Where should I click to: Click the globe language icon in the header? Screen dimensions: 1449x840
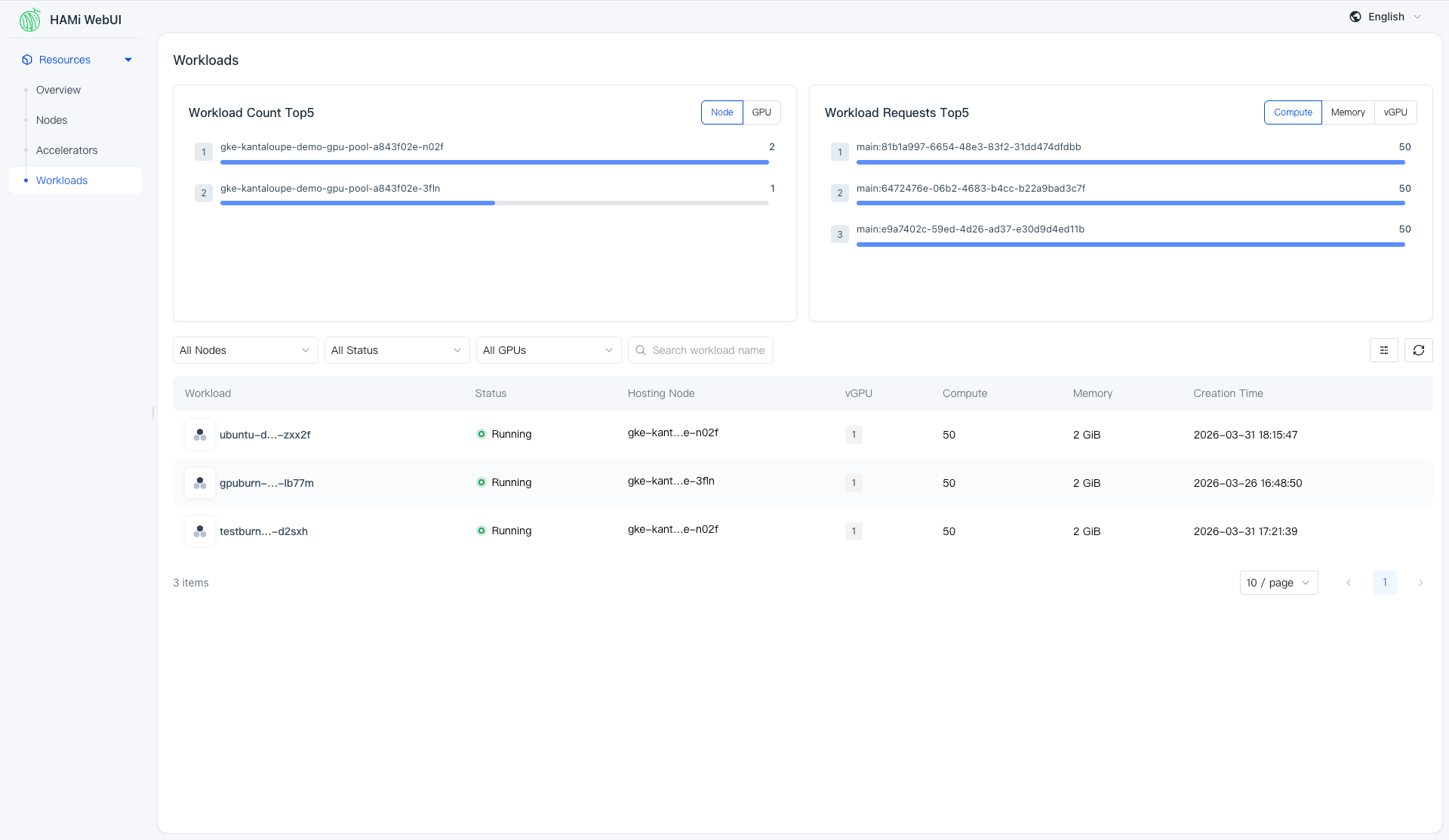click(x=1356, y=16)
